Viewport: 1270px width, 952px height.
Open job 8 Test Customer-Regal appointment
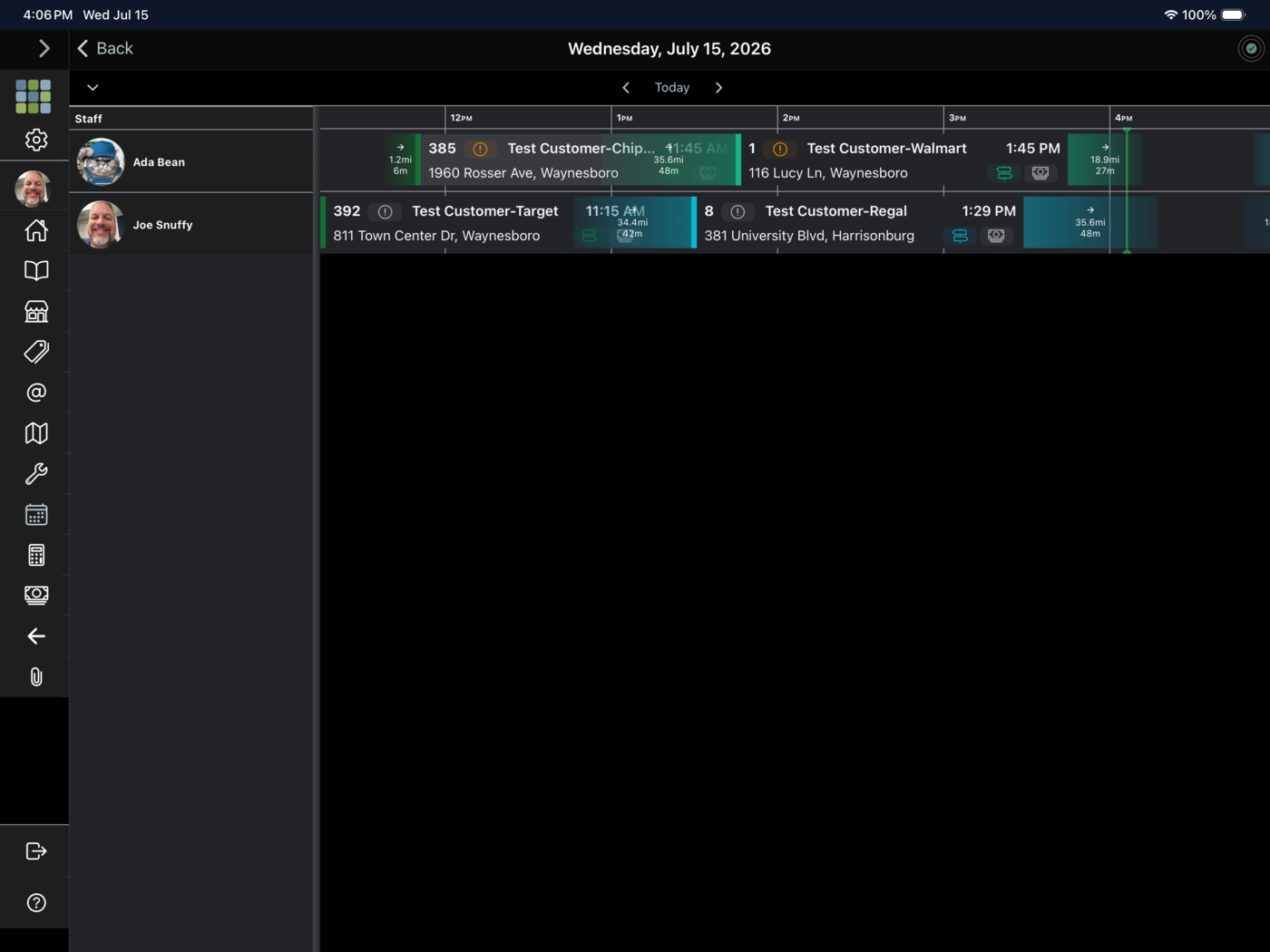[x=858, y=223]
